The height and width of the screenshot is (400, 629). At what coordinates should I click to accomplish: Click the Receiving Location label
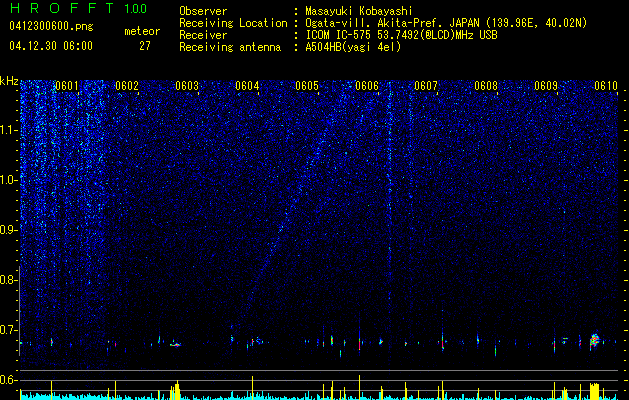coord(233,23)
